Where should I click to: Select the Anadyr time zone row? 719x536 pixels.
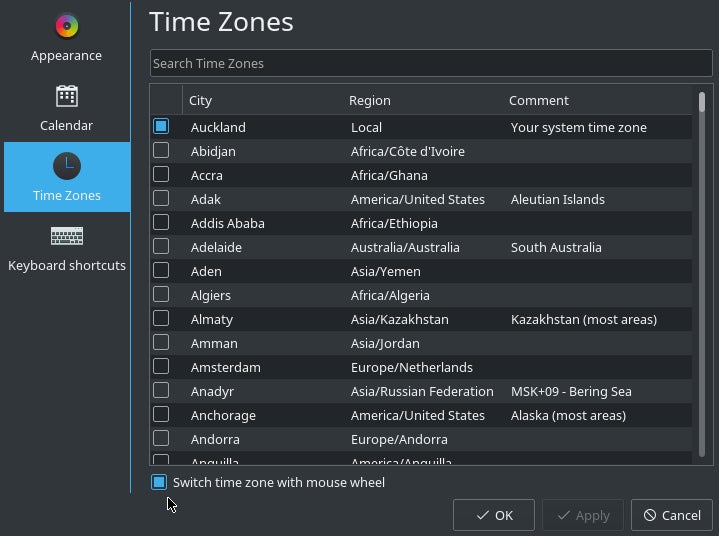point(420,391)
